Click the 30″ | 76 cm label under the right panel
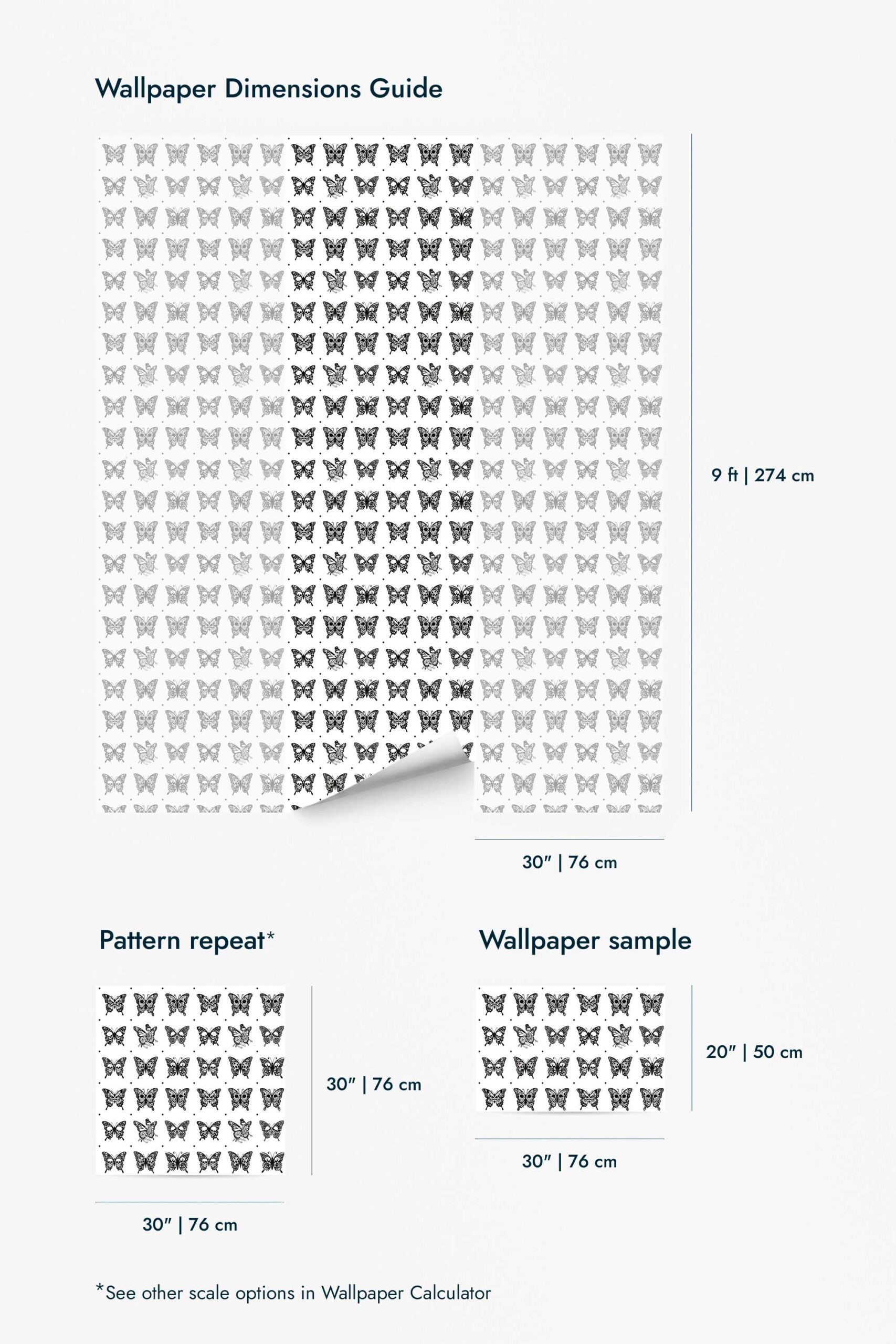Screen dimensions: 896x1344 (x=570, y=862)
